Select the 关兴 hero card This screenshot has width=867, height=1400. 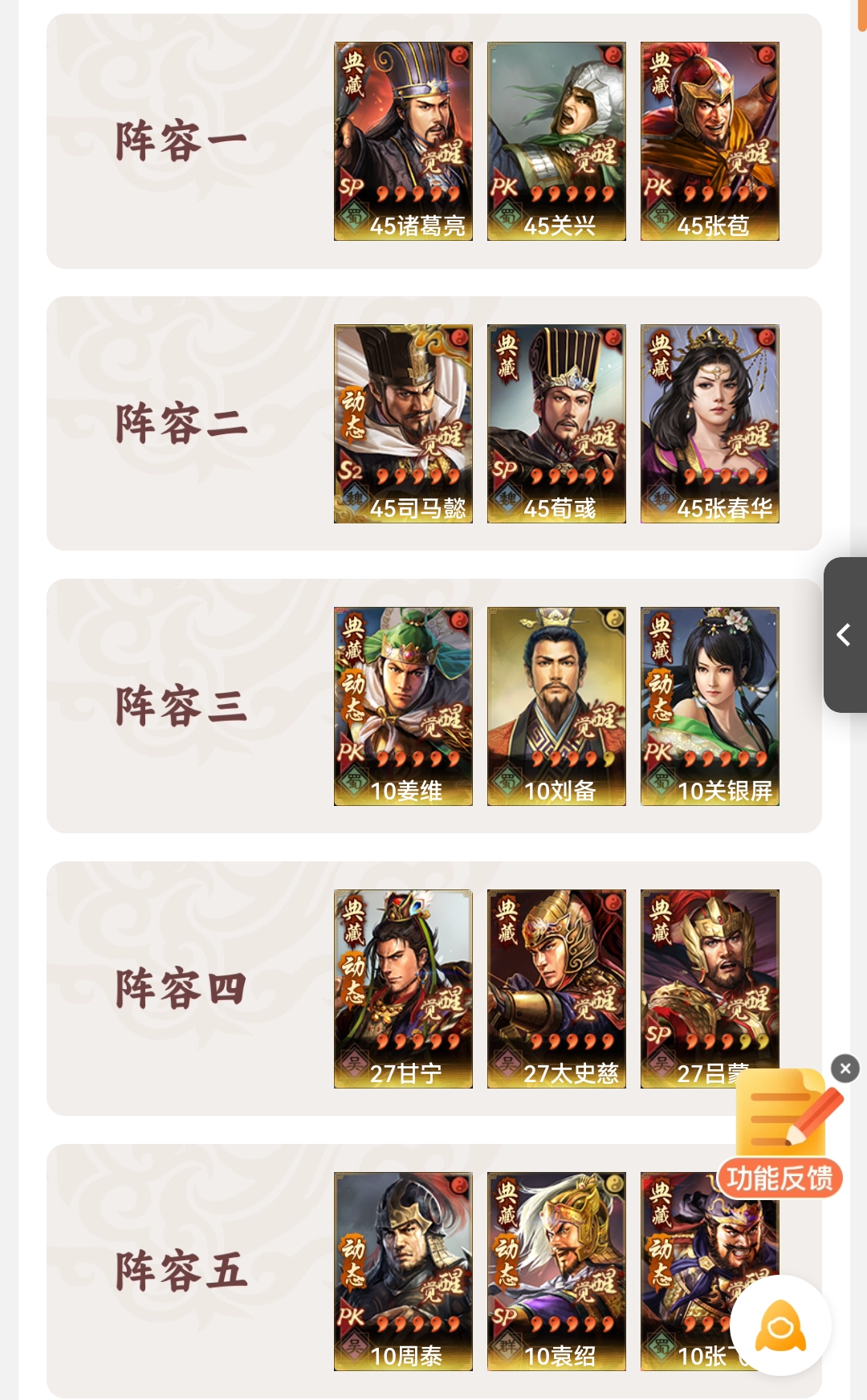[x=556, y=141]
